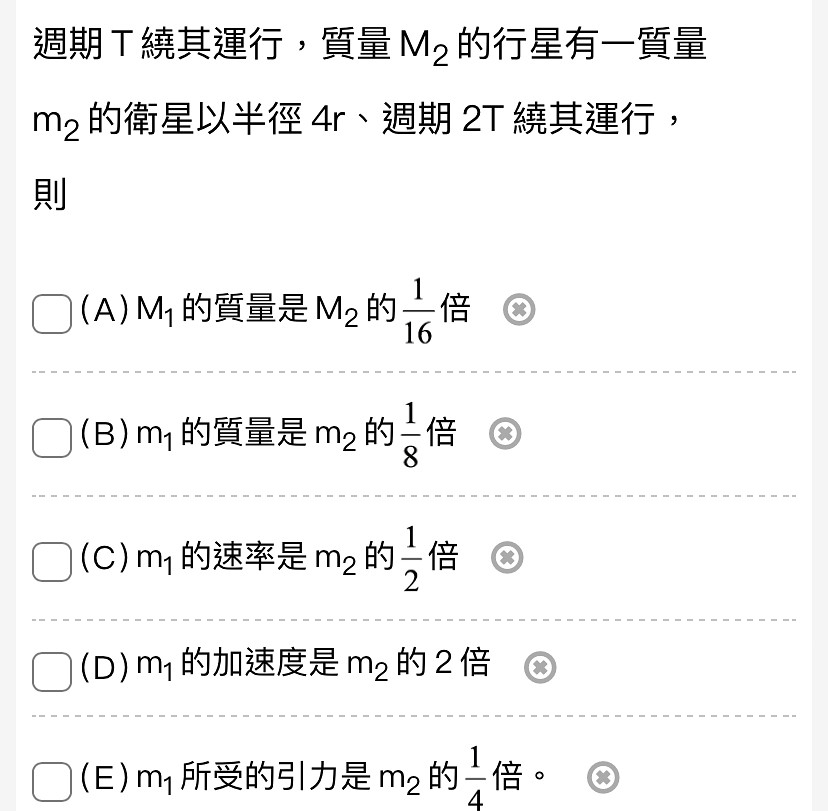Check option (C) m1 speed 1/2 times
This screenshot has height=811, width=828.
52,562
